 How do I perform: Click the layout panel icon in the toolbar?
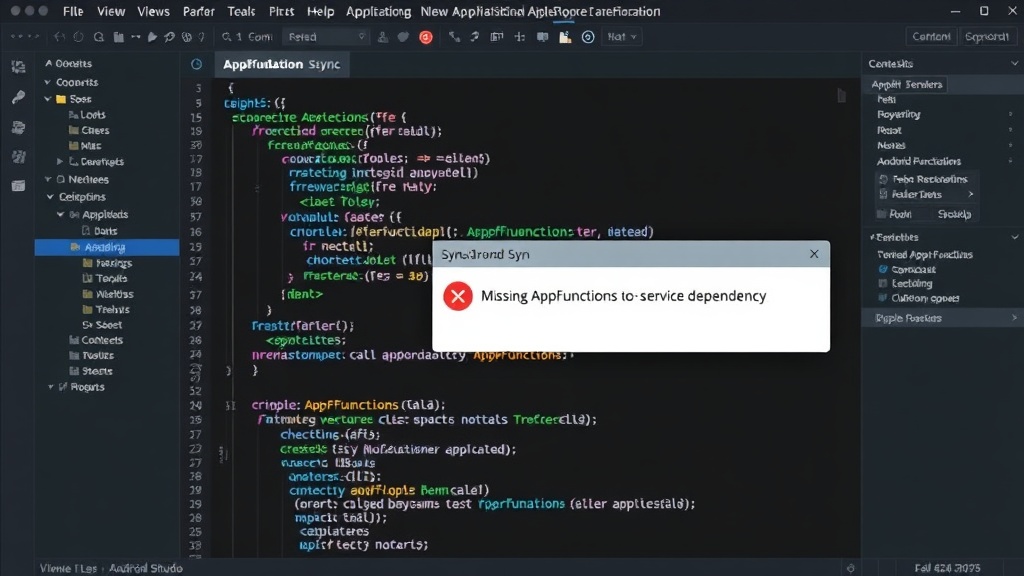(497, 37)
